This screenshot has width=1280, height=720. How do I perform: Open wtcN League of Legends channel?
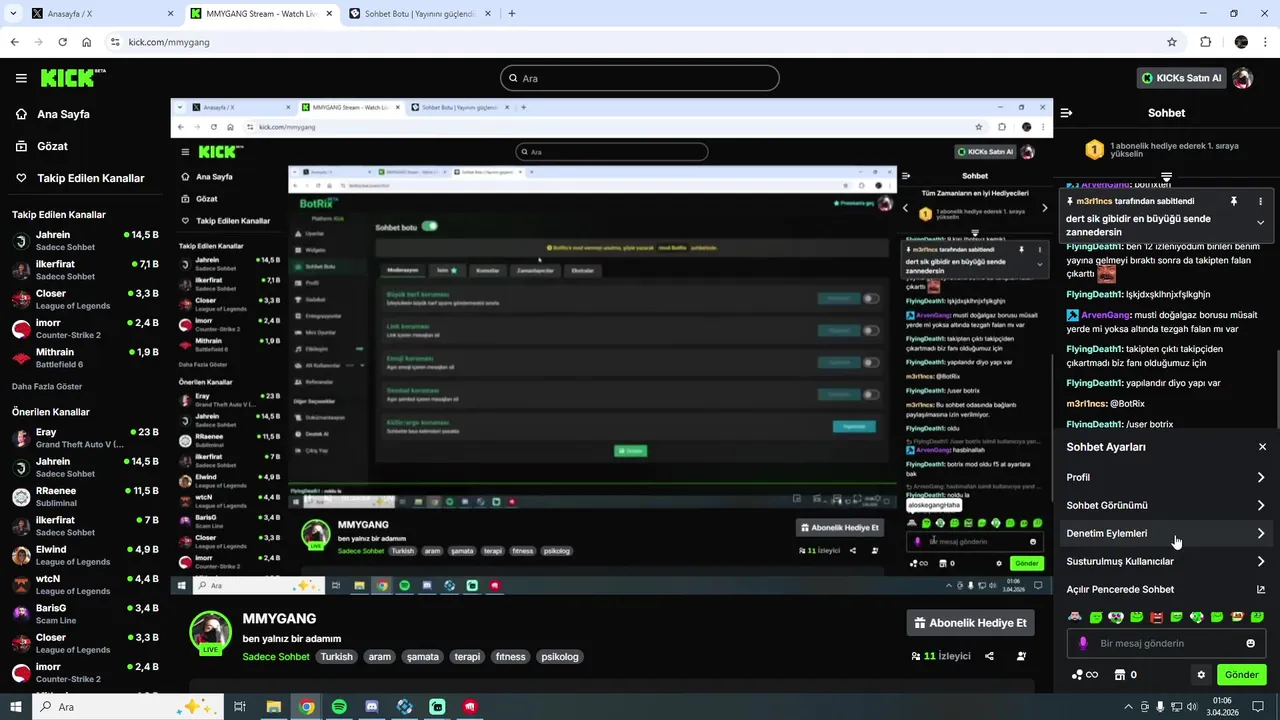(85, 585)
